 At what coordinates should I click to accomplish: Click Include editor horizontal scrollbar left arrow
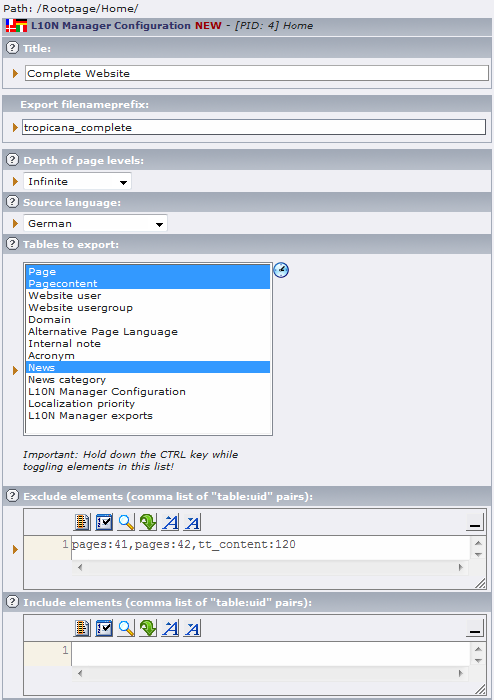coord(80,673)
